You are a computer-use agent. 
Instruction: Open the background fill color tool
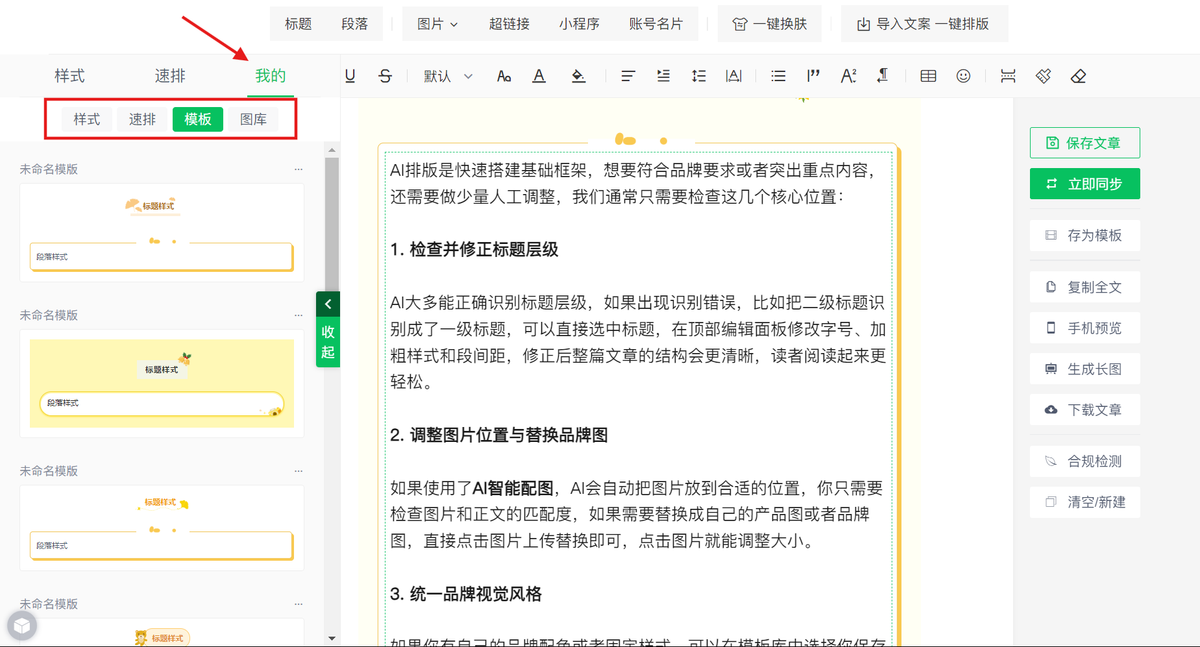tap(577, 76)
